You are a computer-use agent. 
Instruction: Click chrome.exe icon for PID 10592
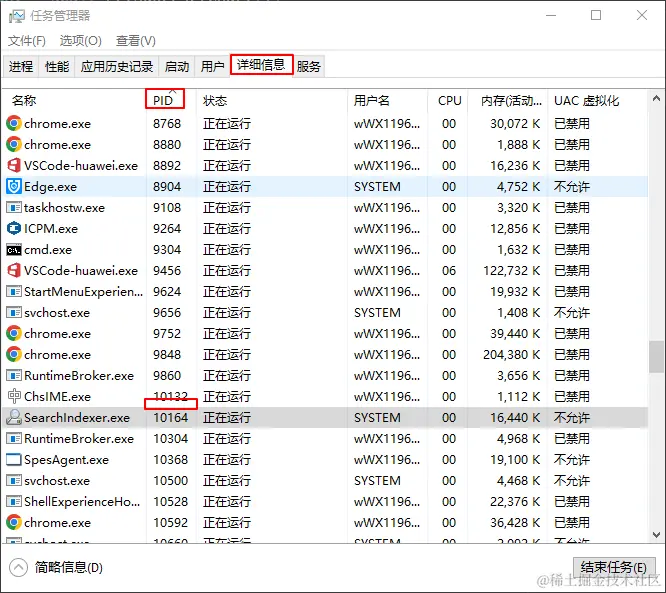[14, 522]
